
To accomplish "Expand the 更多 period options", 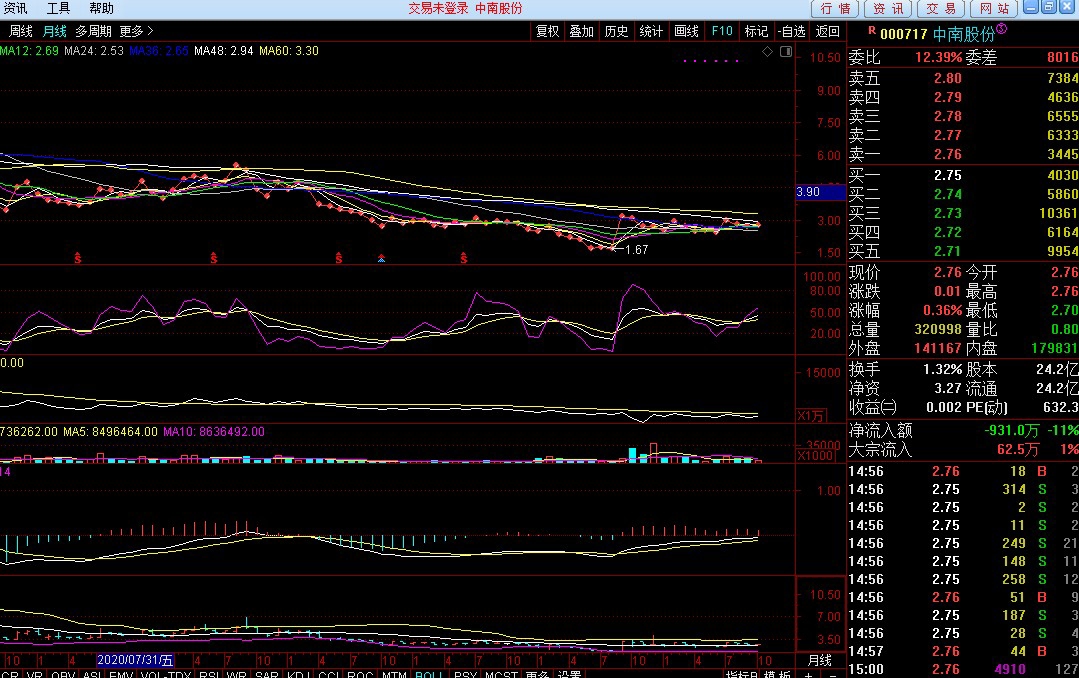I will (136, 31).
